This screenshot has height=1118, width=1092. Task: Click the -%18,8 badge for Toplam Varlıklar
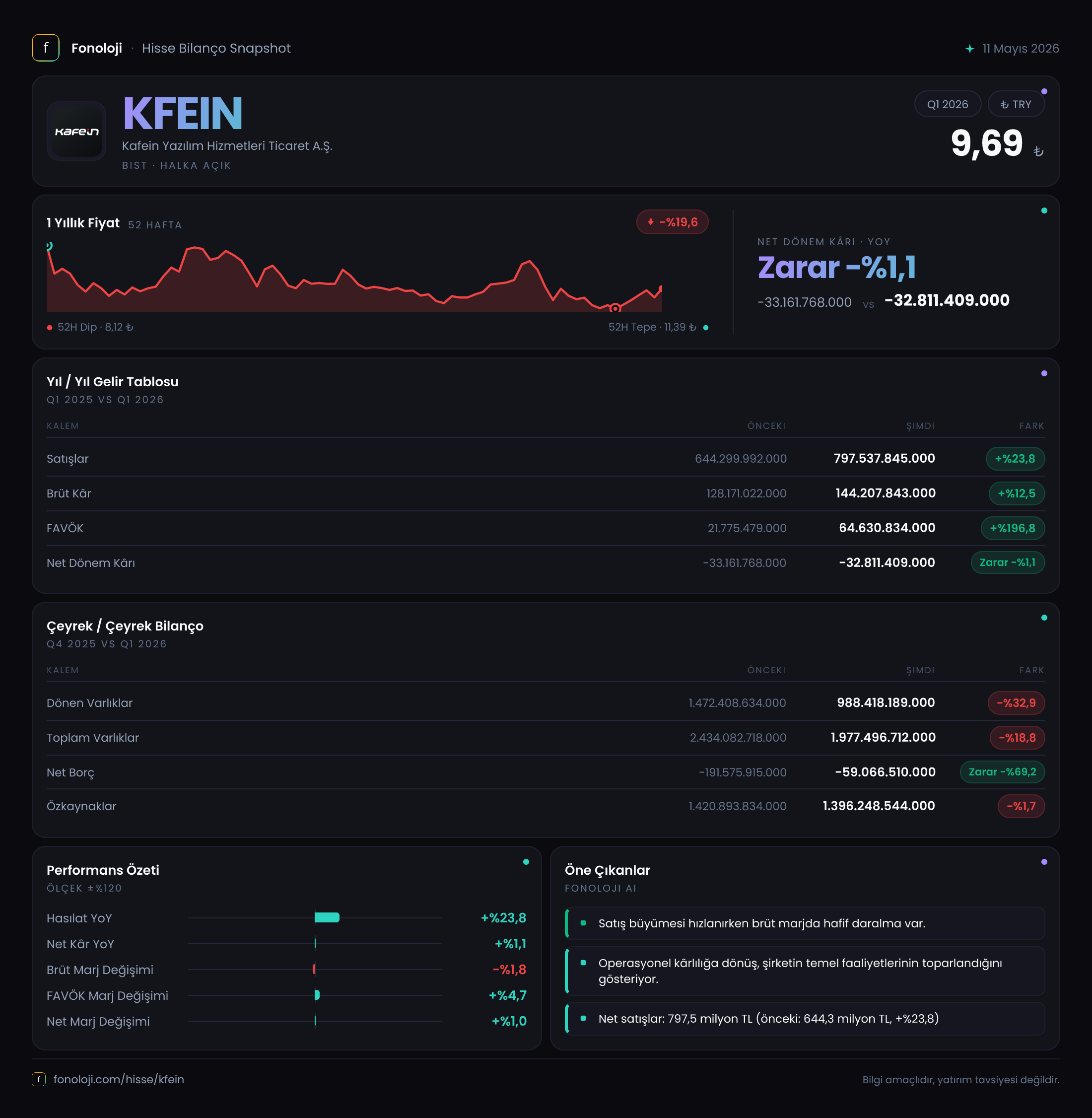pyautogui.click(x=1017, y=738)
